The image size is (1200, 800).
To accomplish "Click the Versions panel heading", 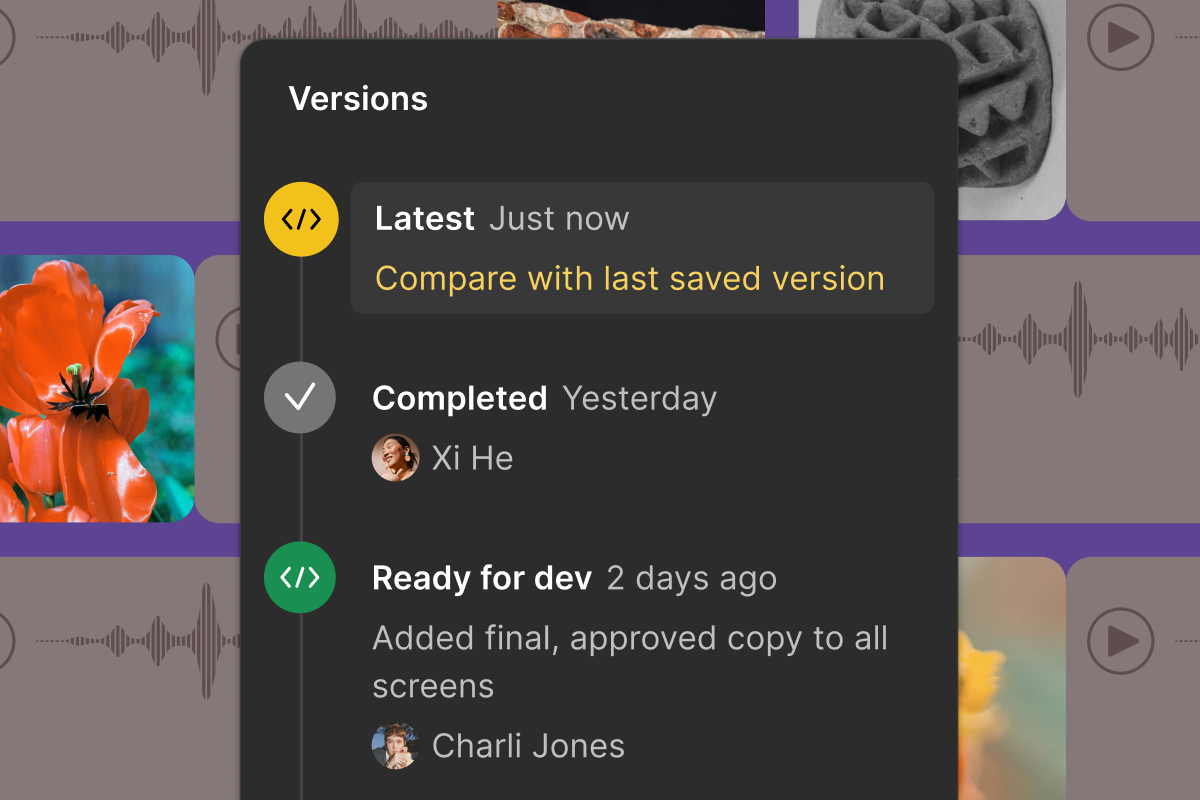I will click(x=358, y=98).
